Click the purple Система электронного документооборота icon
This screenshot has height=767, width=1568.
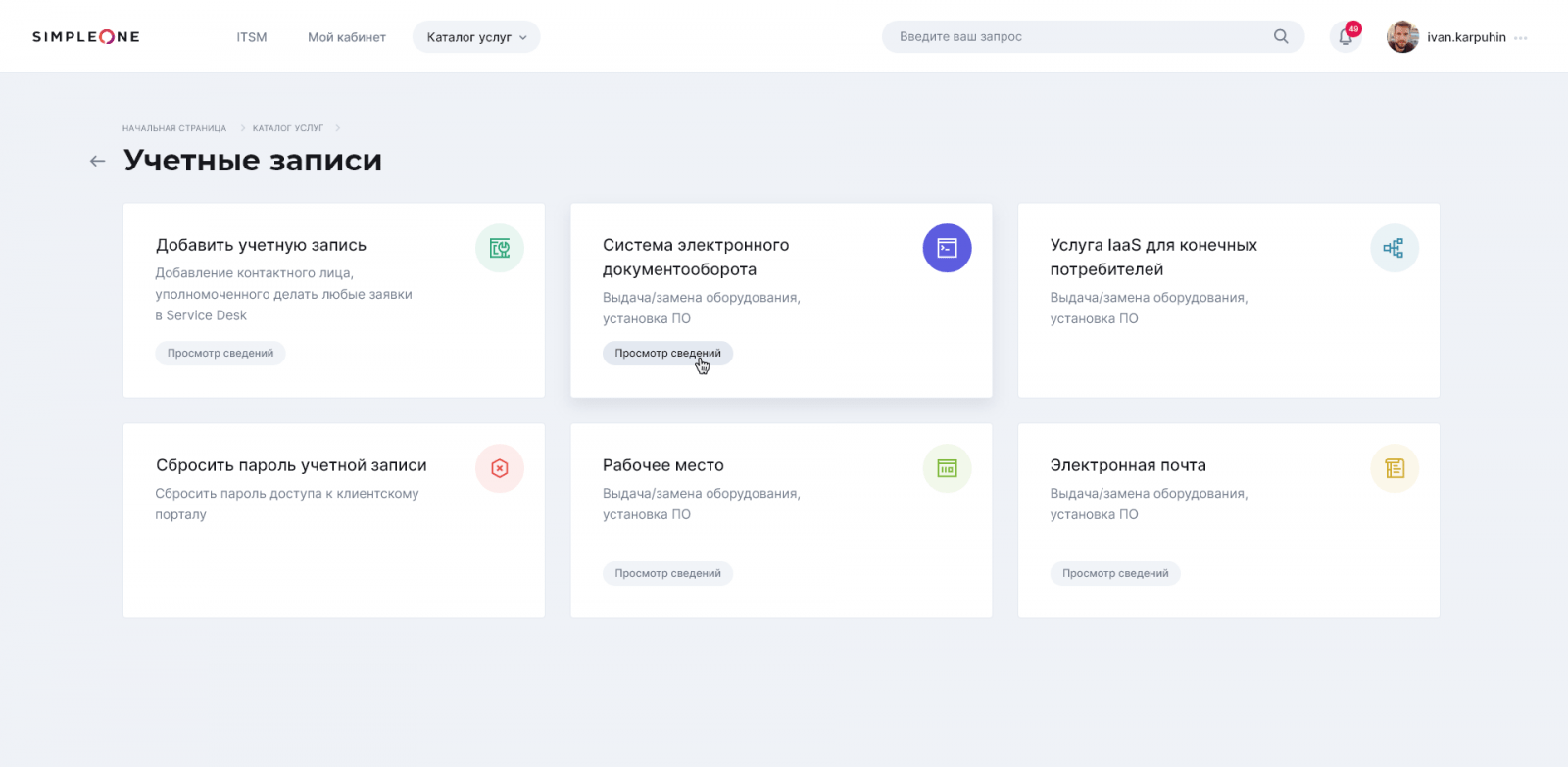[947, 248]
